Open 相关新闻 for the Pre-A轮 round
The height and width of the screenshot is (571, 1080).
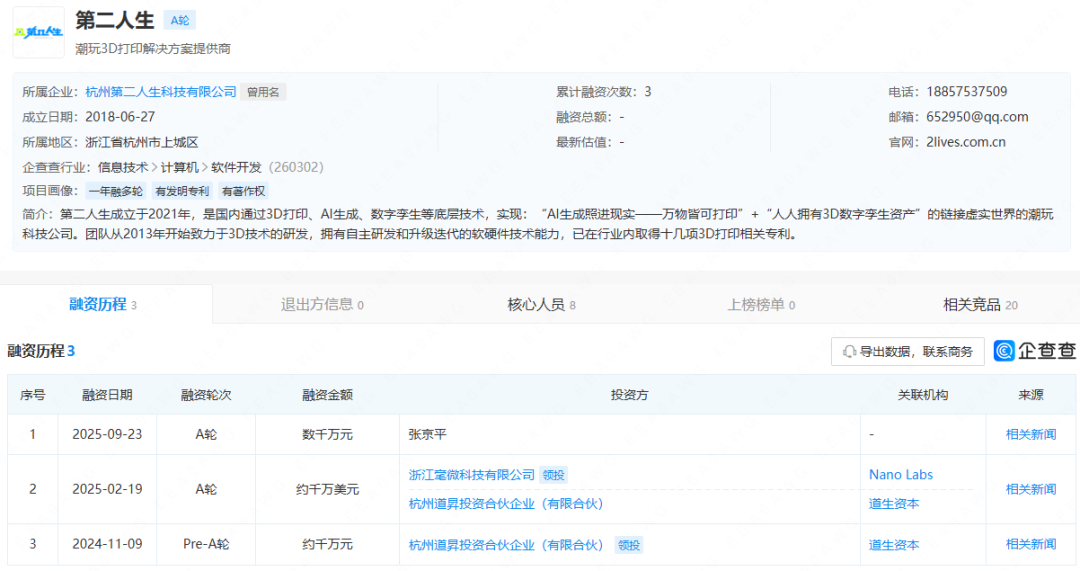[x=1031, y=545]
